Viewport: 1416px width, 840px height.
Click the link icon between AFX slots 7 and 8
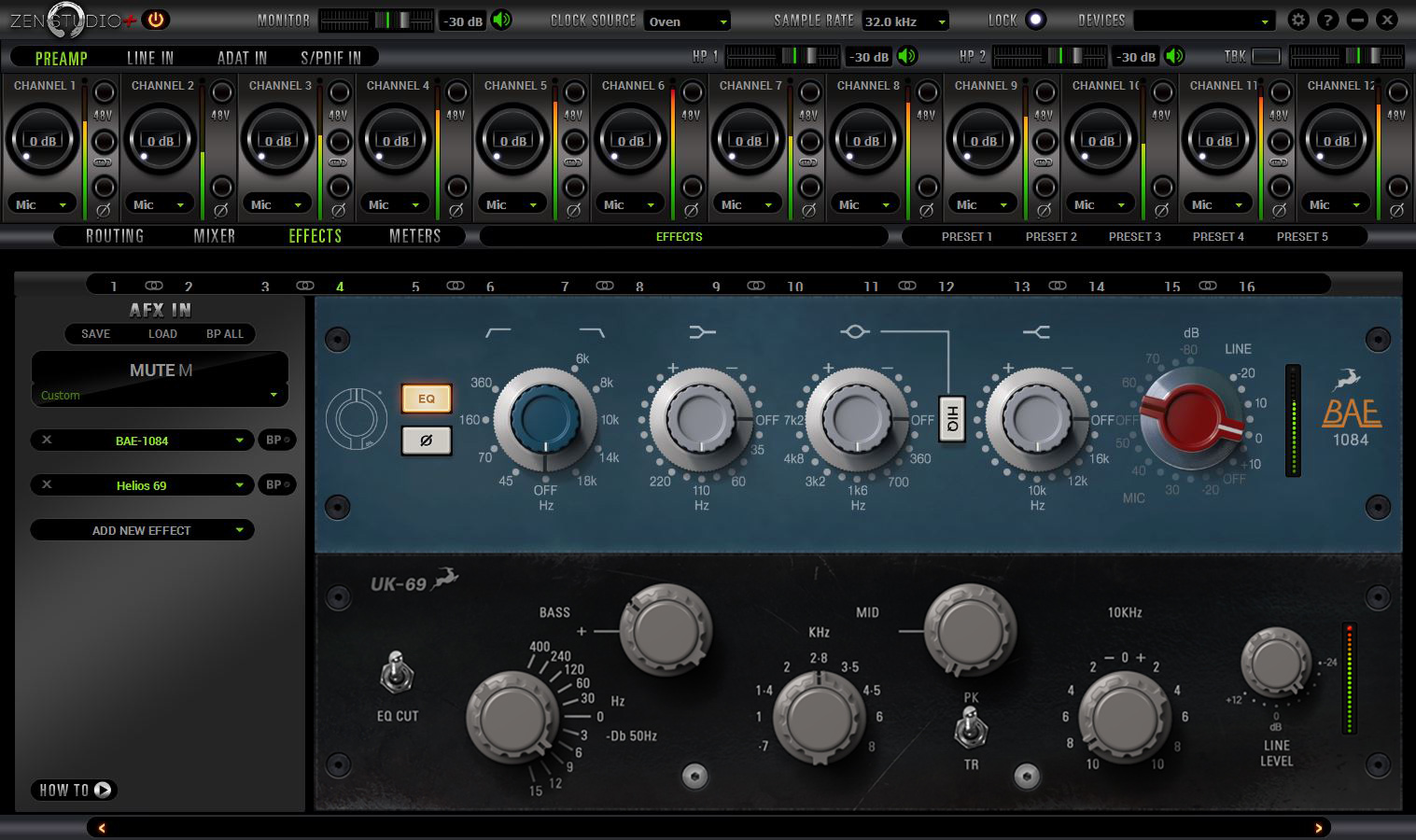(605, 286)
